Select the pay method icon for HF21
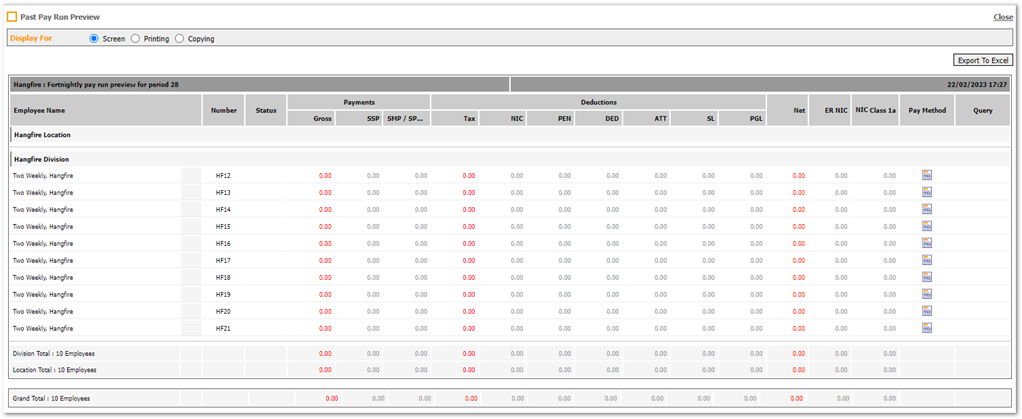The image size is (1022, 419). pos(927,328)
